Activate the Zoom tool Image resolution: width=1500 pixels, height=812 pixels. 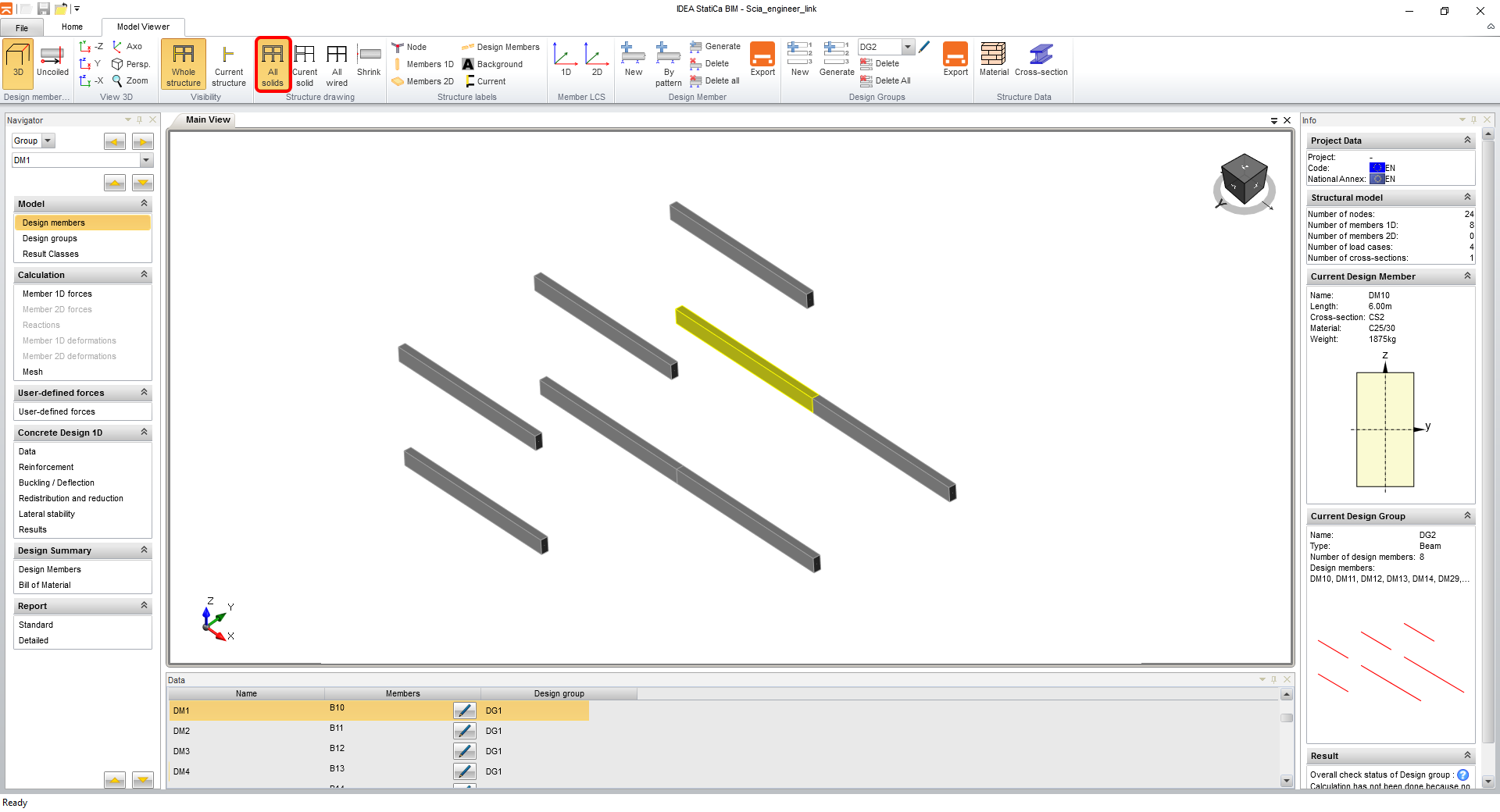click(x=130, y=80)
